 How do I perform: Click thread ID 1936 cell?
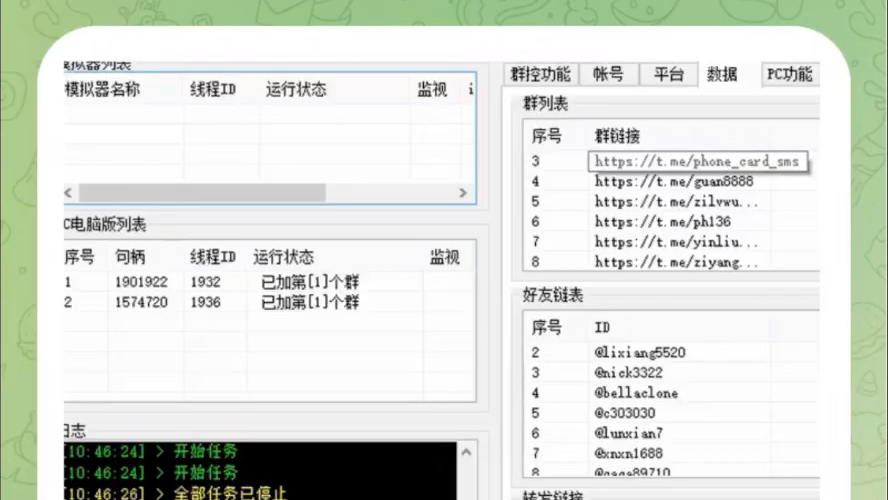(206, 302)
